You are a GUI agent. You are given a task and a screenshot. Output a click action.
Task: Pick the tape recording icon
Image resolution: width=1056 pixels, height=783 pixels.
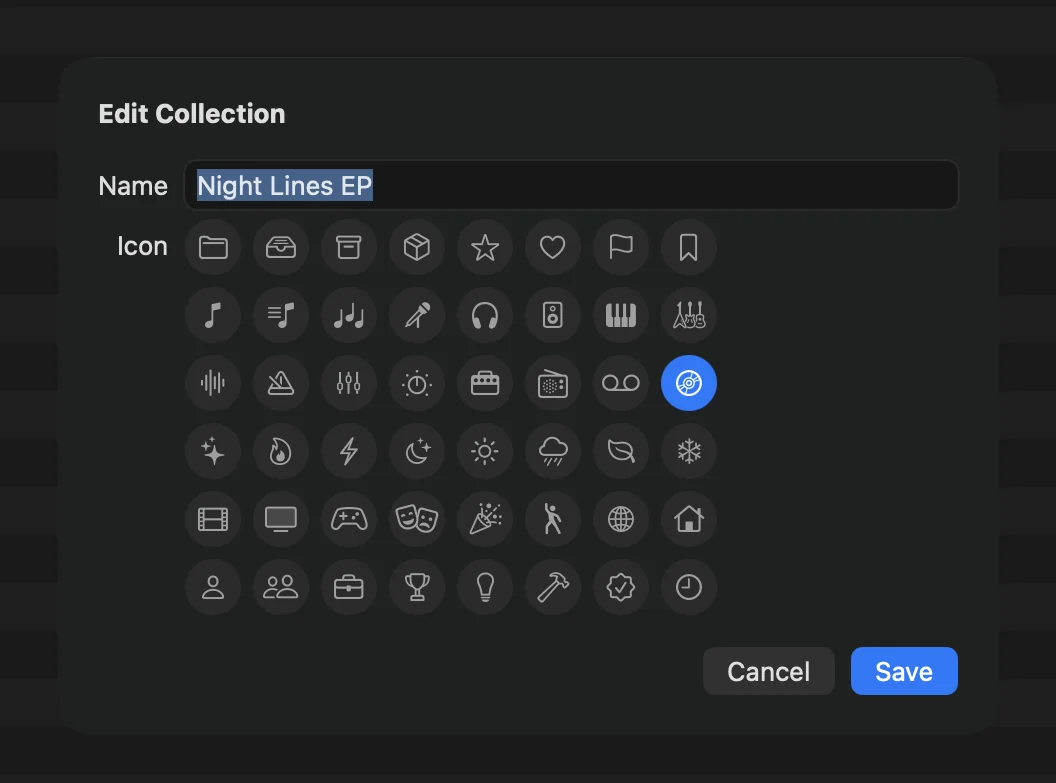tap(621, 383)
